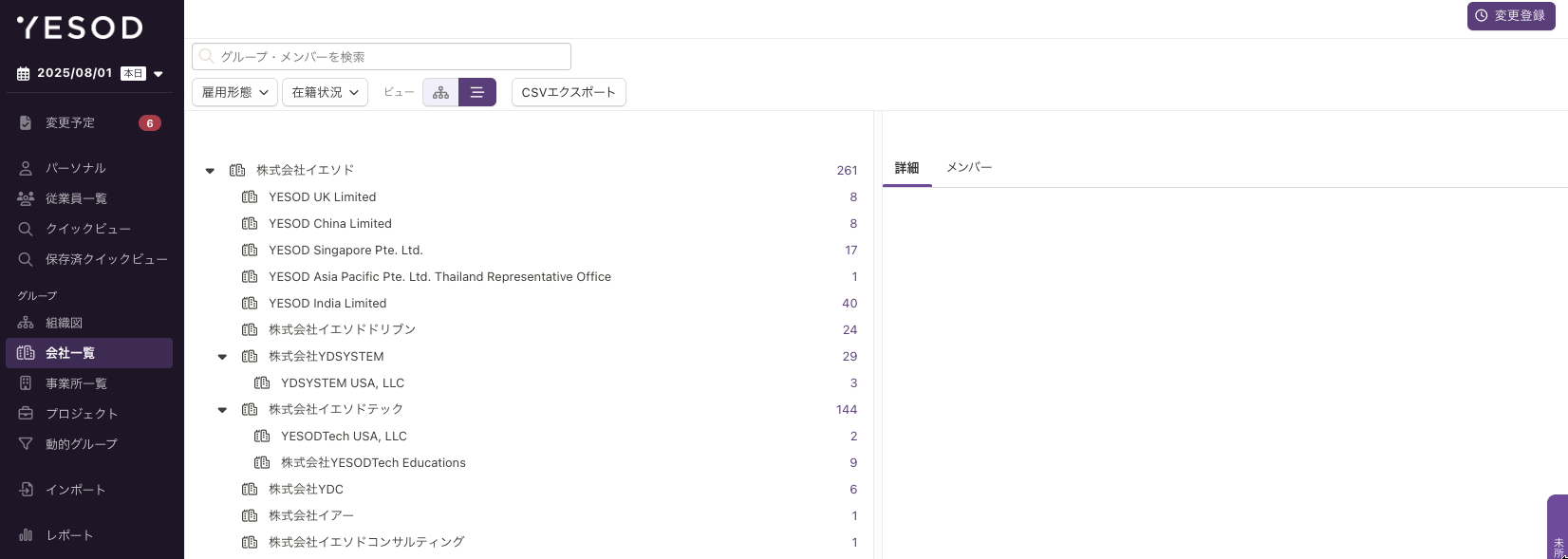
Task: Click the 変更登録 button
Action: tap(1511, 15)
